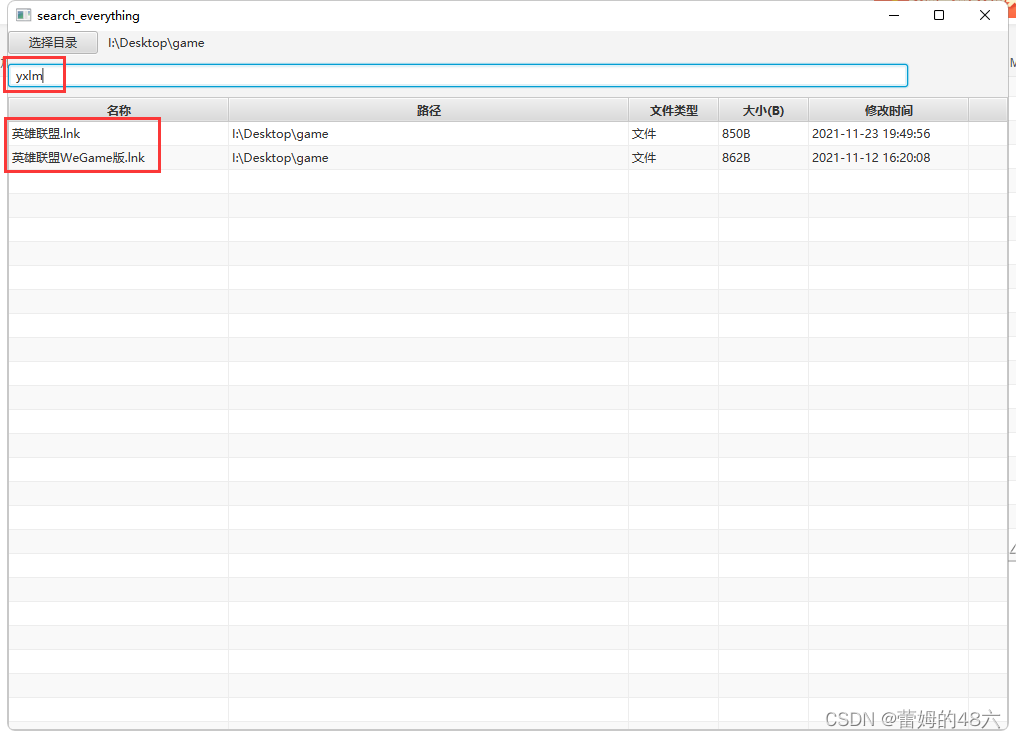The height and width of the screenshot is (738, 1016).
Task: Sort by the 文件类型 column header
Action: [x=673, y=110]
